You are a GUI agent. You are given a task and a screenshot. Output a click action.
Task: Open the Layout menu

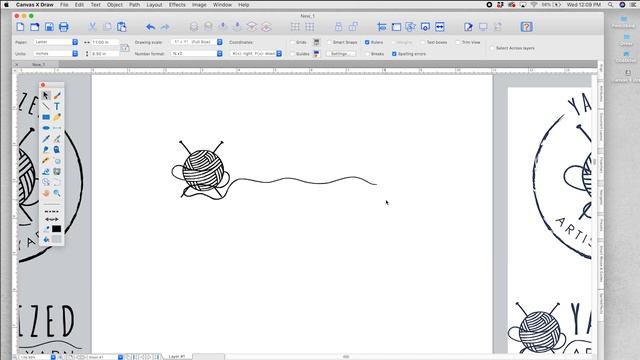point(154,5)
